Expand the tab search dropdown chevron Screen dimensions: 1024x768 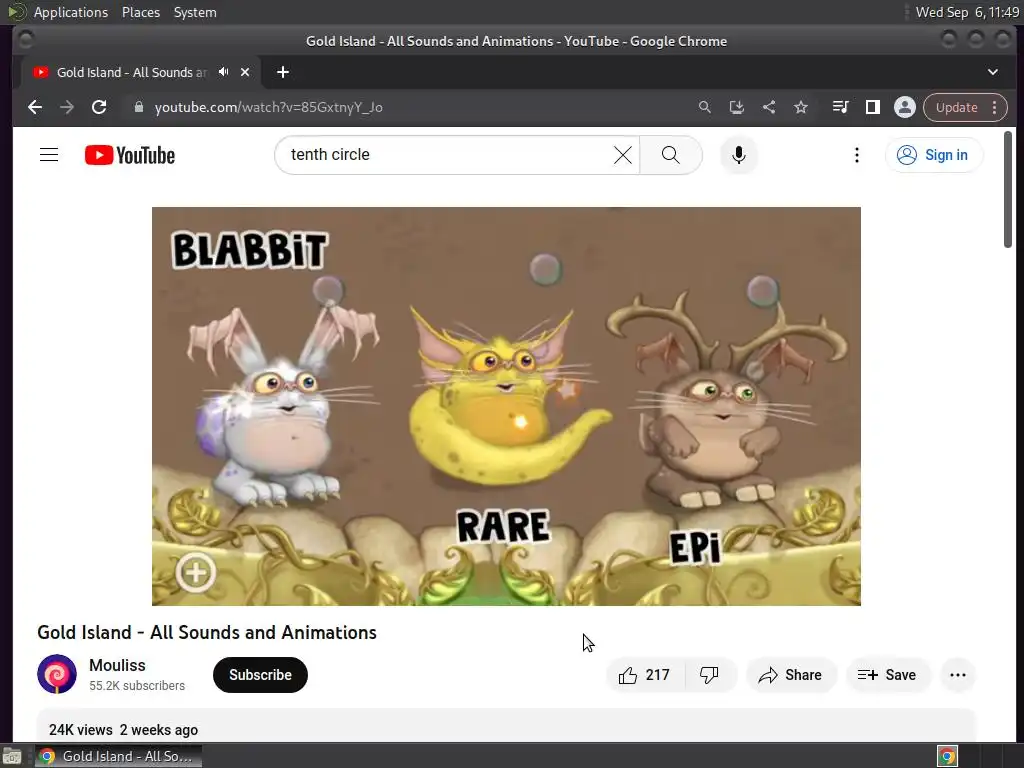993,72
